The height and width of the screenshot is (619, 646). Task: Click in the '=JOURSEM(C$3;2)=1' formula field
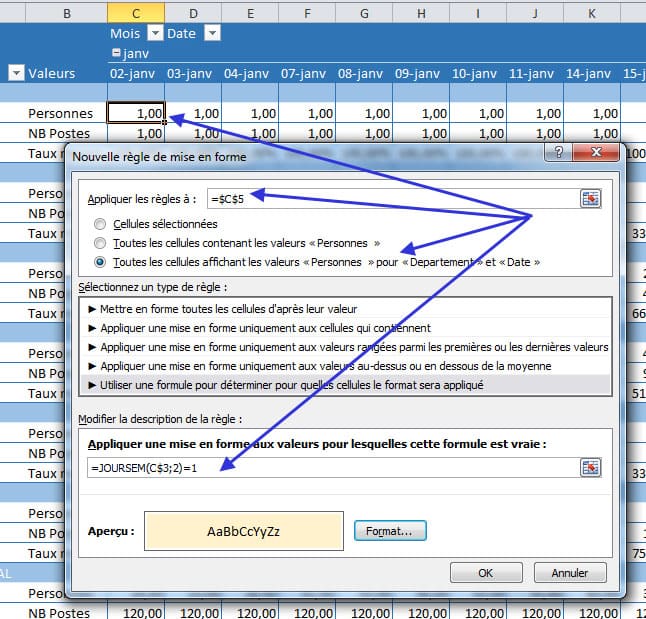pos(330,468)
